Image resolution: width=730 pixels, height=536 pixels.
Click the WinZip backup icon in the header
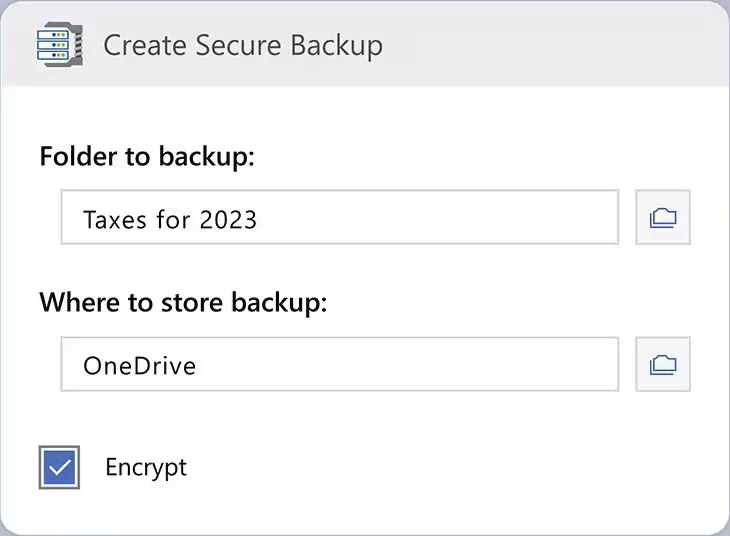point(60,44)
